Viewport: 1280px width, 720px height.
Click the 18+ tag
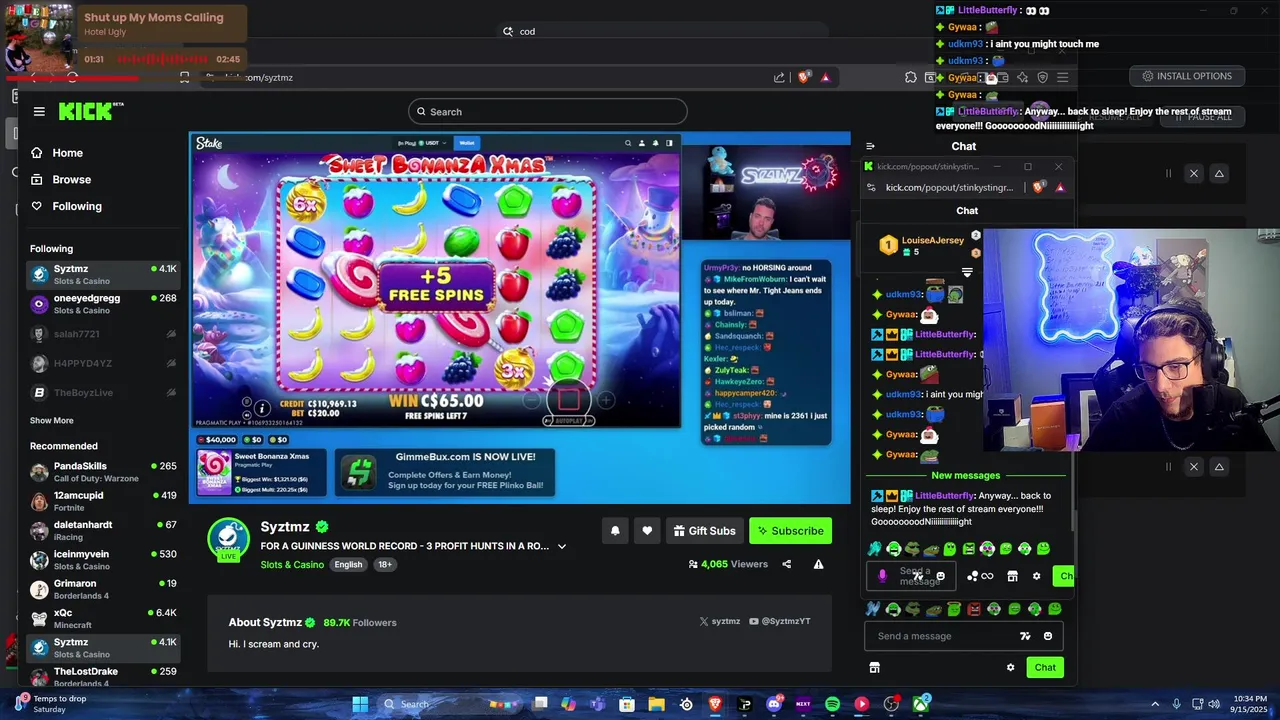(384, 565)
